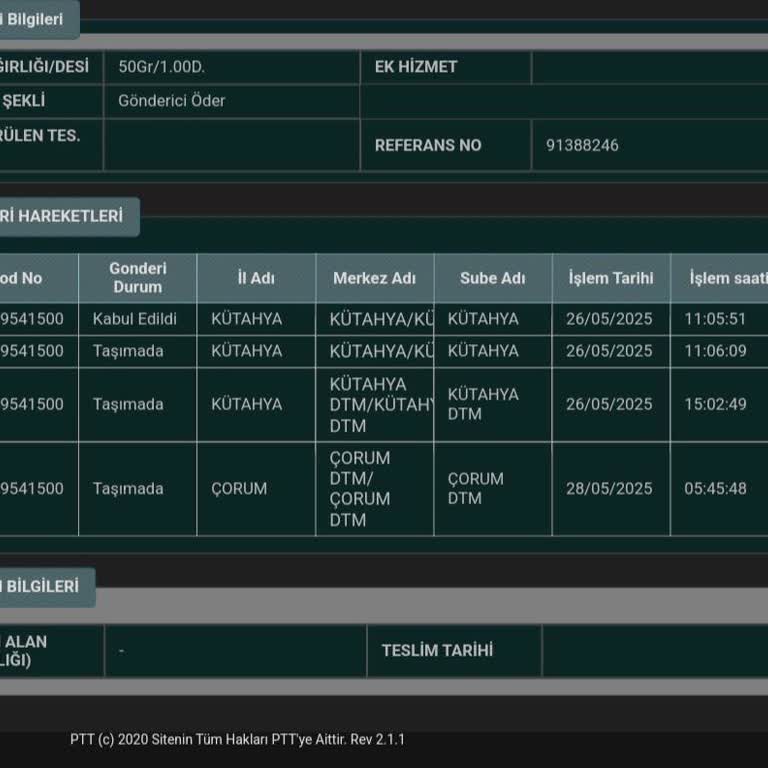Viewport: 768px width, 768px height.
Task: Click the EK HİZMET label
Action: pos(416,67)
